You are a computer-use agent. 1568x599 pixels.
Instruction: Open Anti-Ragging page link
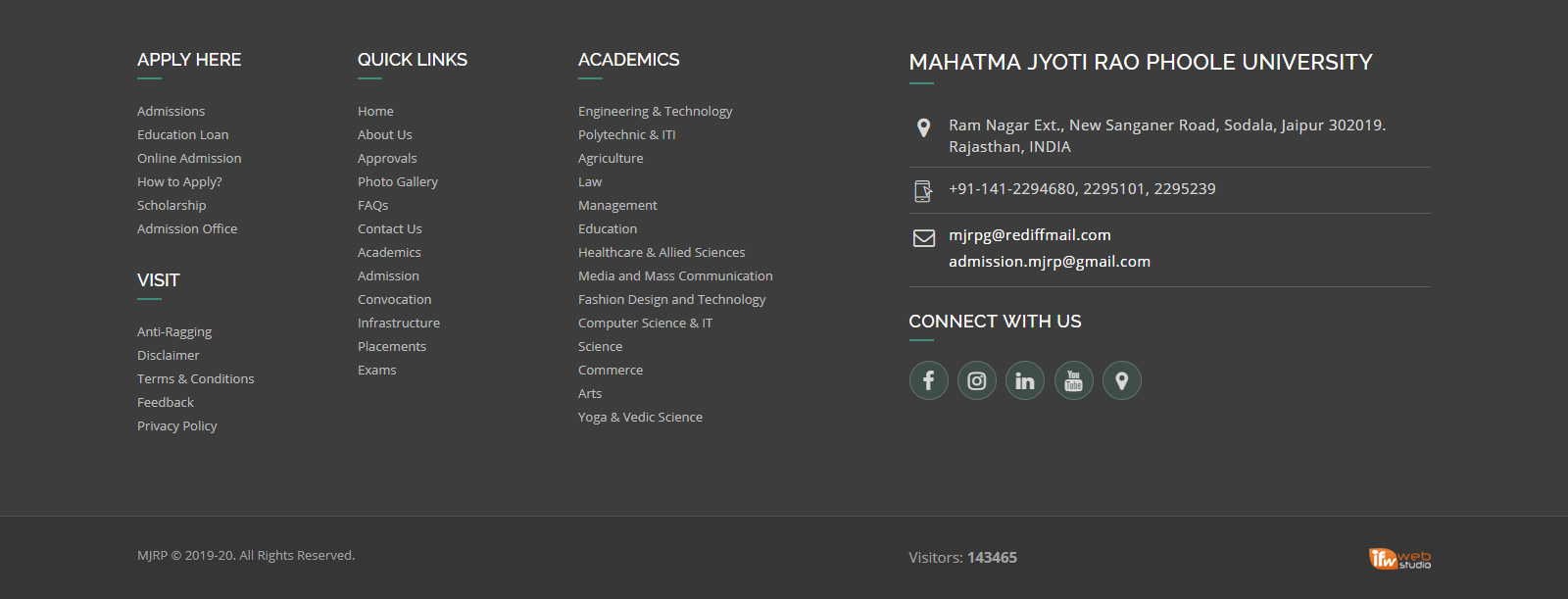pyautogui.click(x=174, y=332)
